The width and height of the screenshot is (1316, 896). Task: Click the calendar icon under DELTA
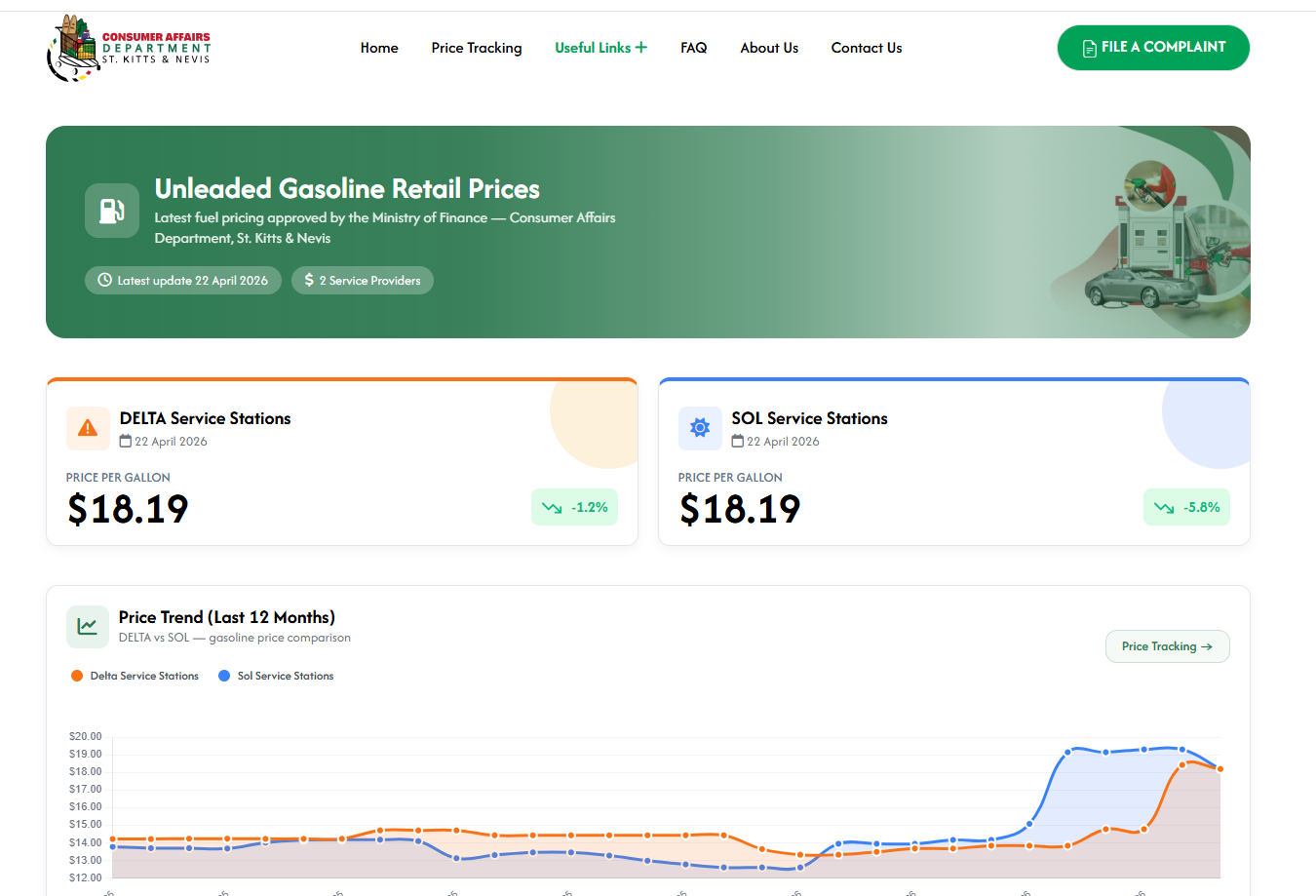(x=126, y=441)
